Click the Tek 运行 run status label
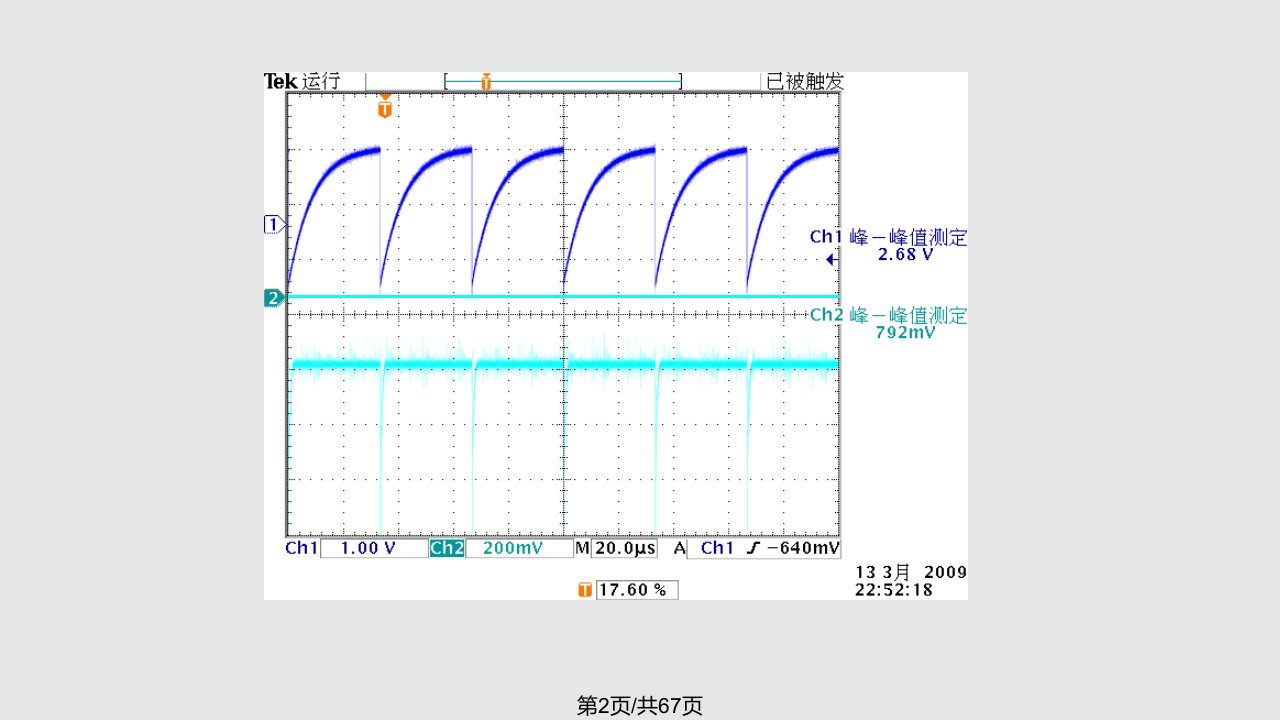The image size is (1280, 720). (303, 82)
